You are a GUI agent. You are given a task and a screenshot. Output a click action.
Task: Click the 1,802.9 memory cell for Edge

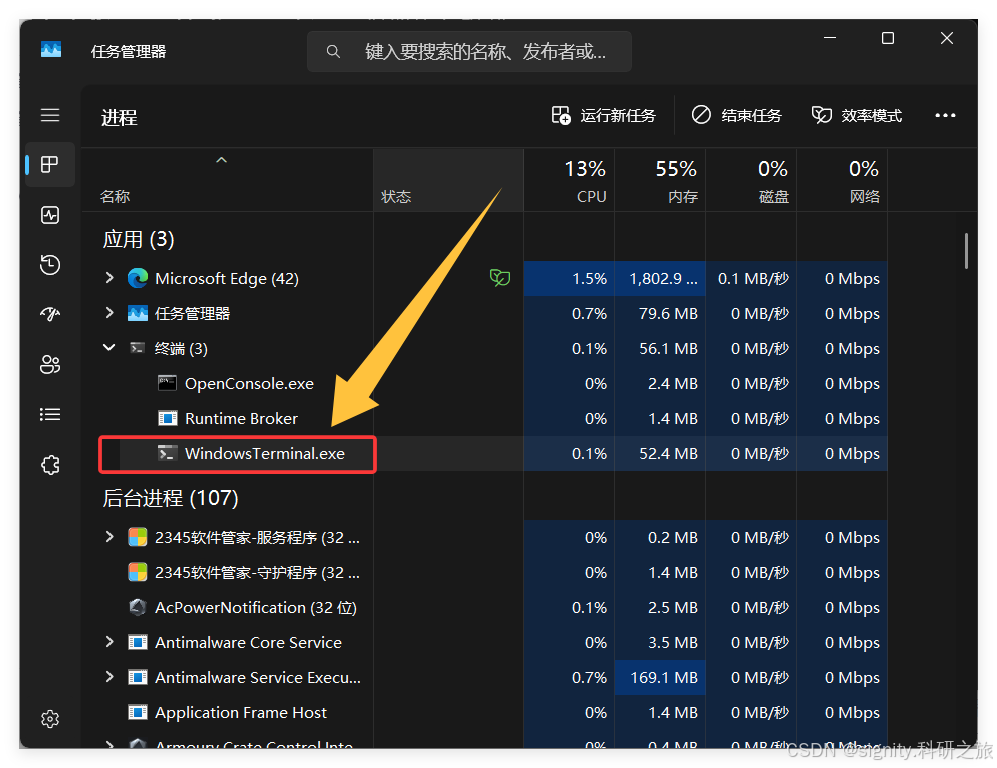tap(660, 278)
